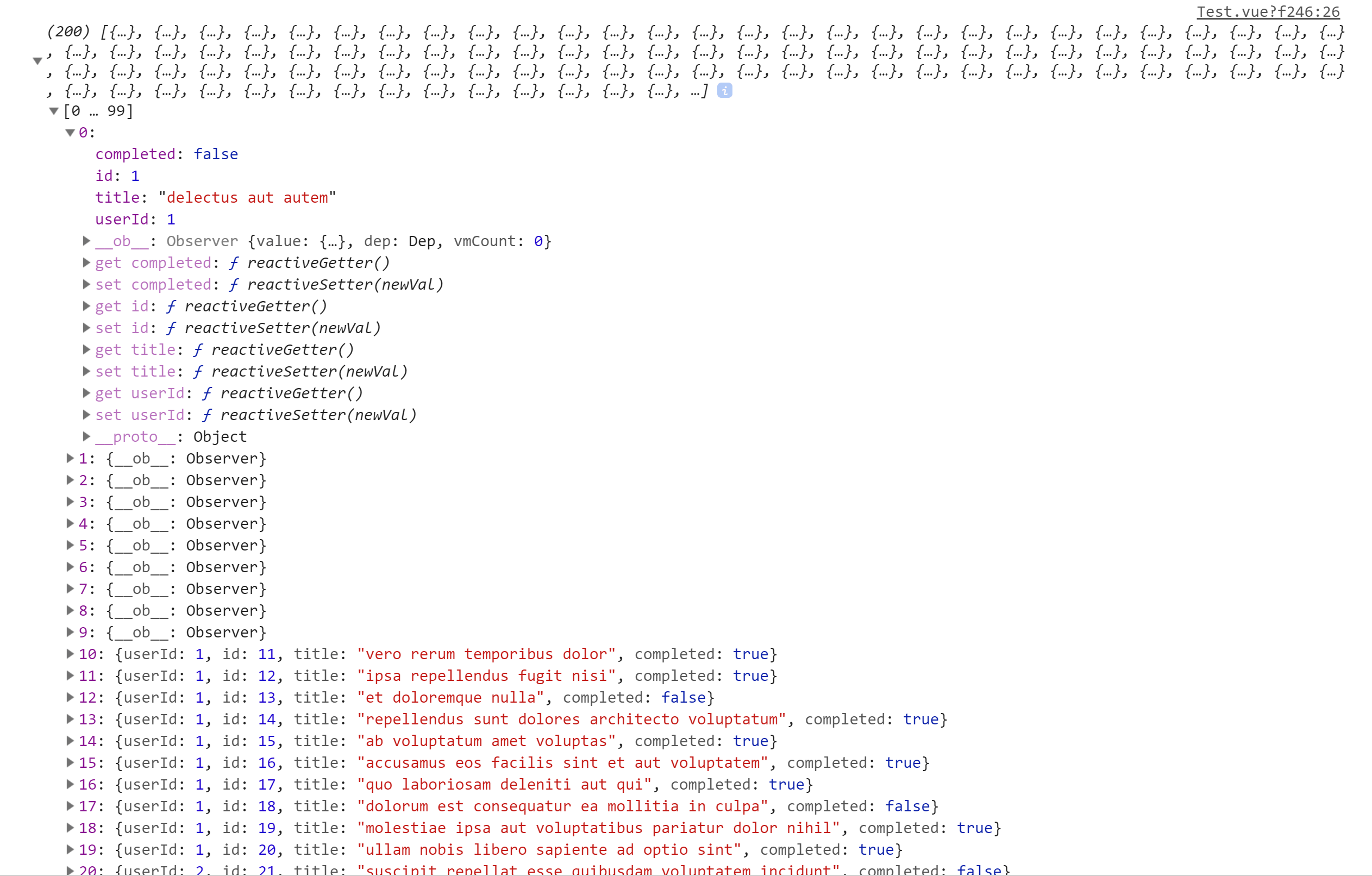Viewport: 1372px width, 876px height.
Task: Expand item 16 'quo laboriosam deleniti aut qui'
Action: [70, 784]
